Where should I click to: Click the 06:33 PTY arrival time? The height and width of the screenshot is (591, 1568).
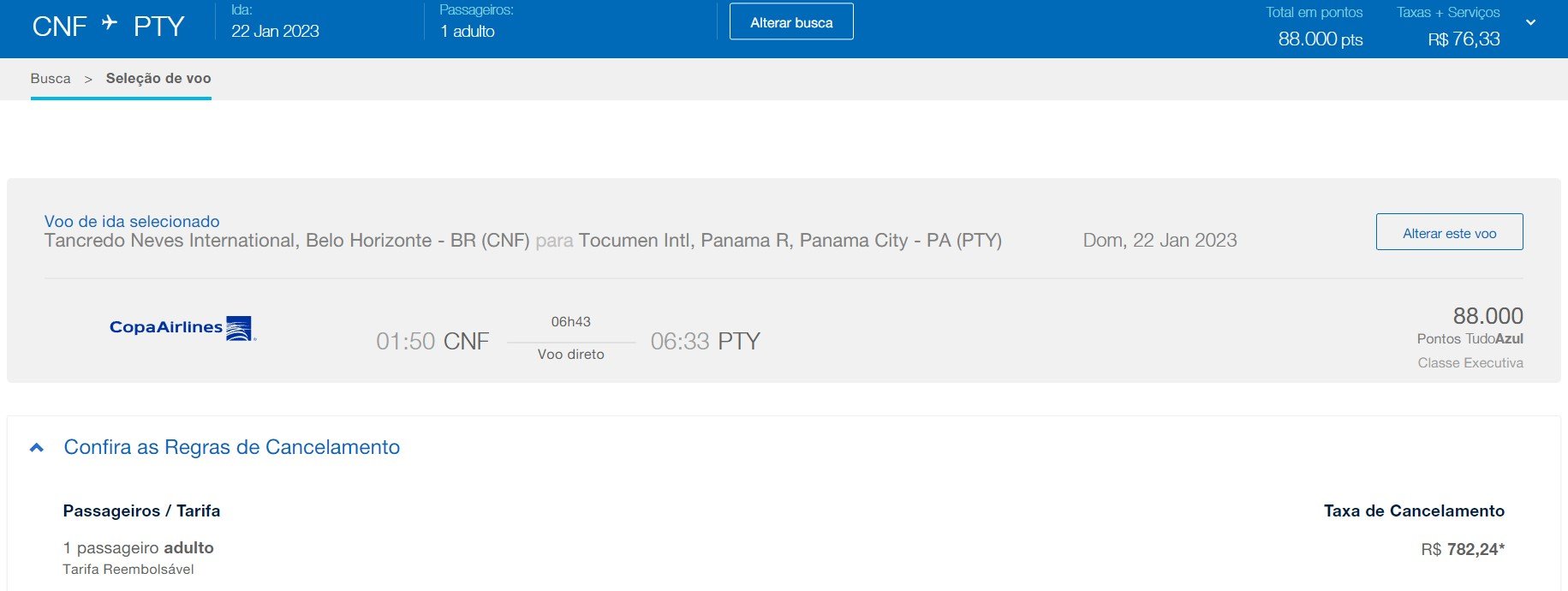tap(705, 342)
